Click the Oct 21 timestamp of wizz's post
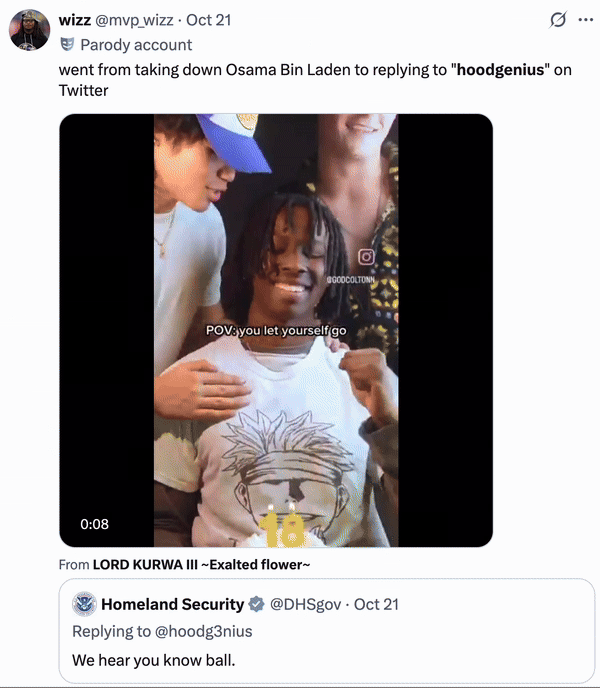The height and width of the screenshot is (688, 600). tap(208, 20)
